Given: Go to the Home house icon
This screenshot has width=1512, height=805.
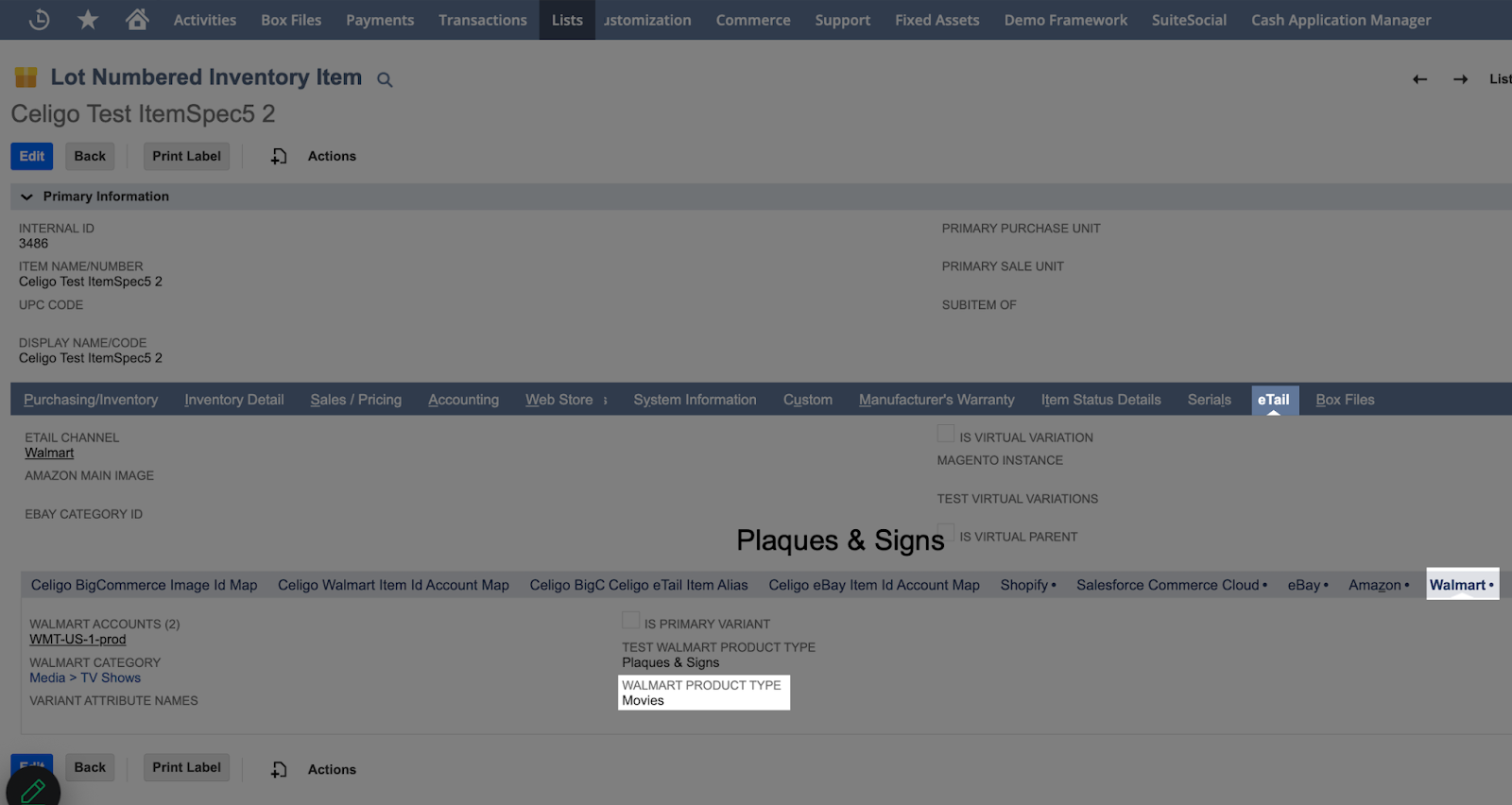Looking at the screenshot, I should [x=137, y=19].
